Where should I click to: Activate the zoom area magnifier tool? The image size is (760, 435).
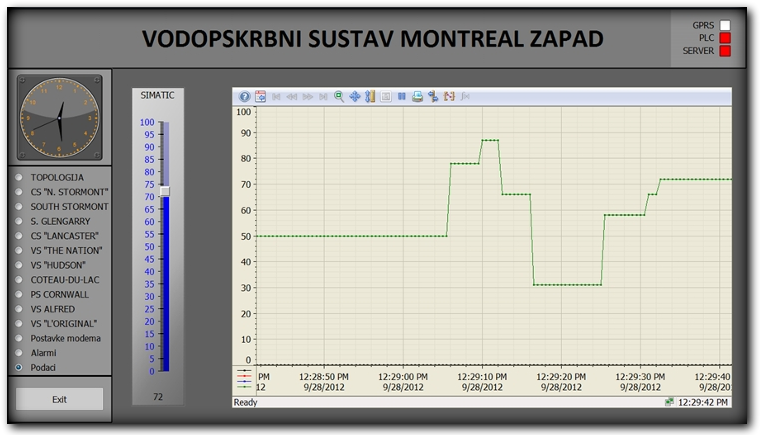(x=339, y=97)
